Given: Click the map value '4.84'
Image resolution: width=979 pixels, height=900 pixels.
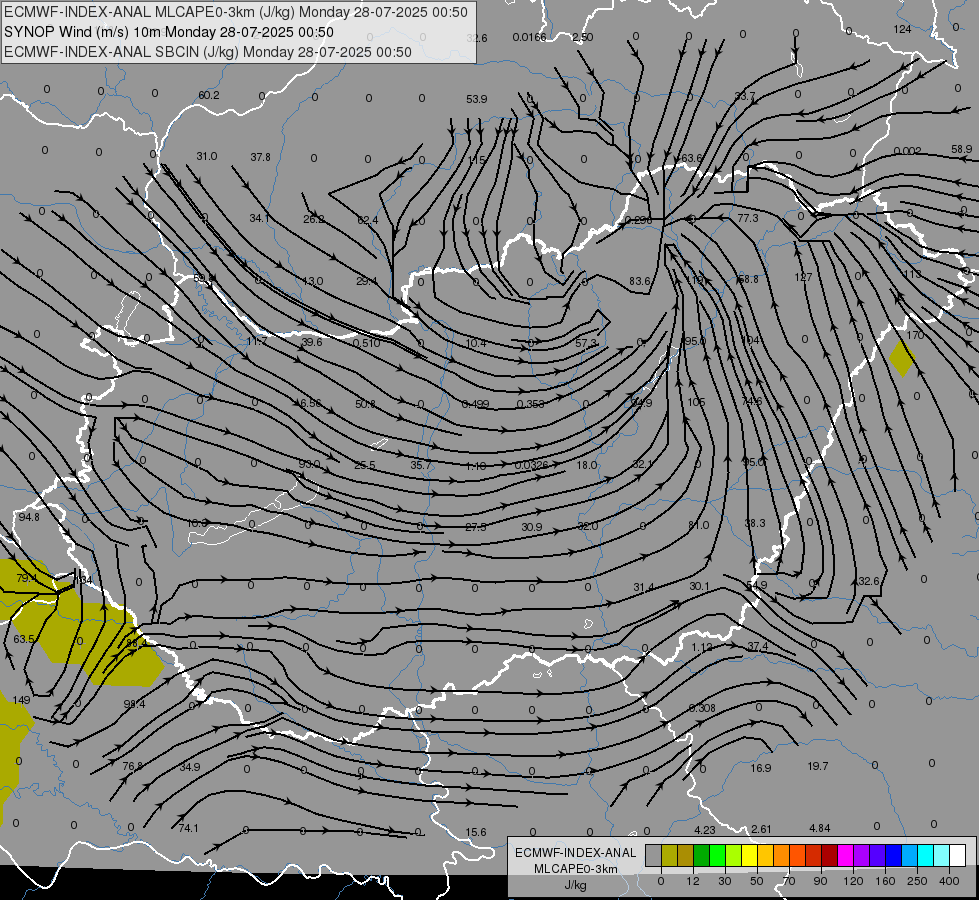Looking at the screenshot, I should tap(820, 828).
